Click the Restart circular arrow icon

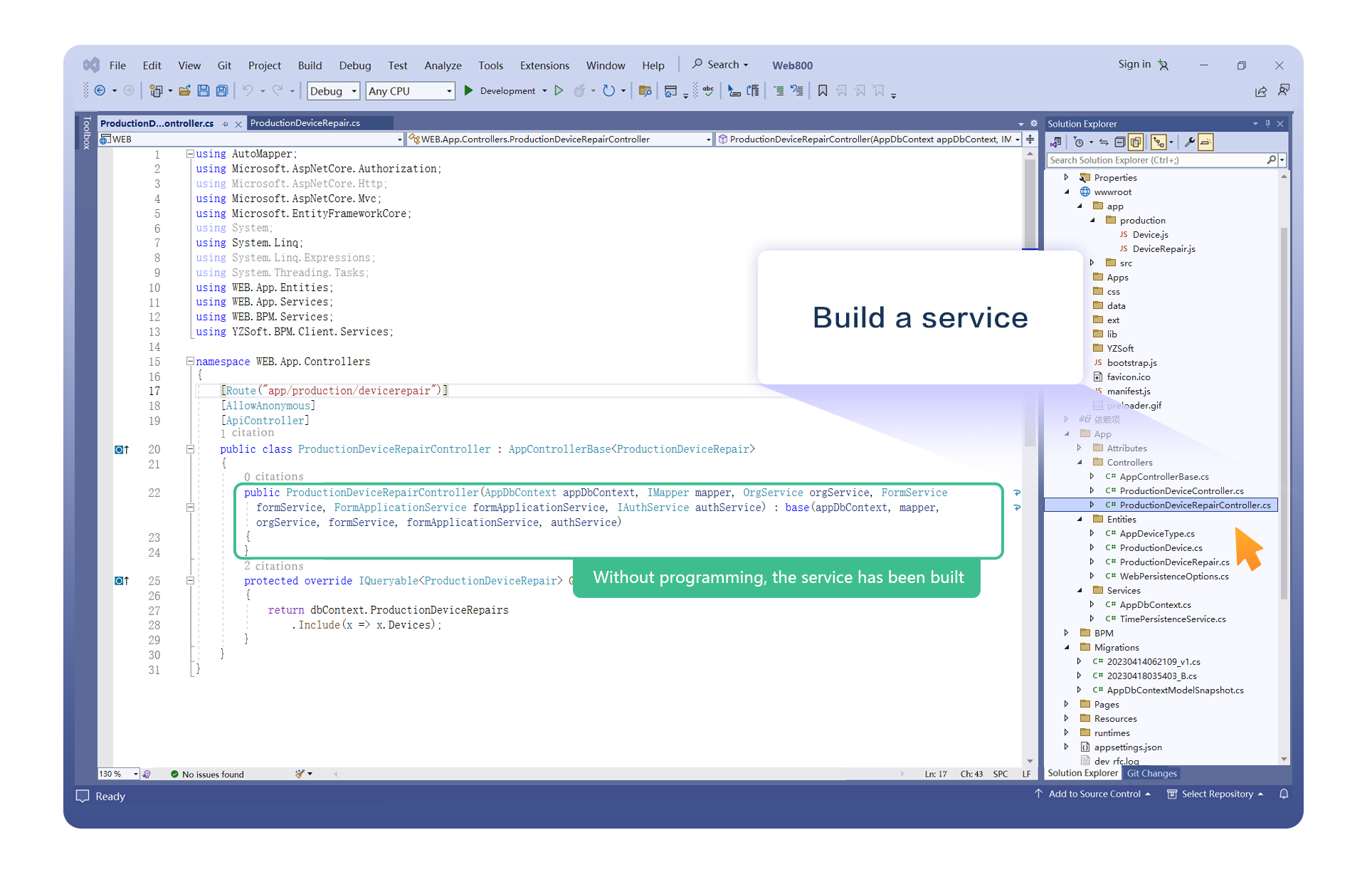[608, 91]
